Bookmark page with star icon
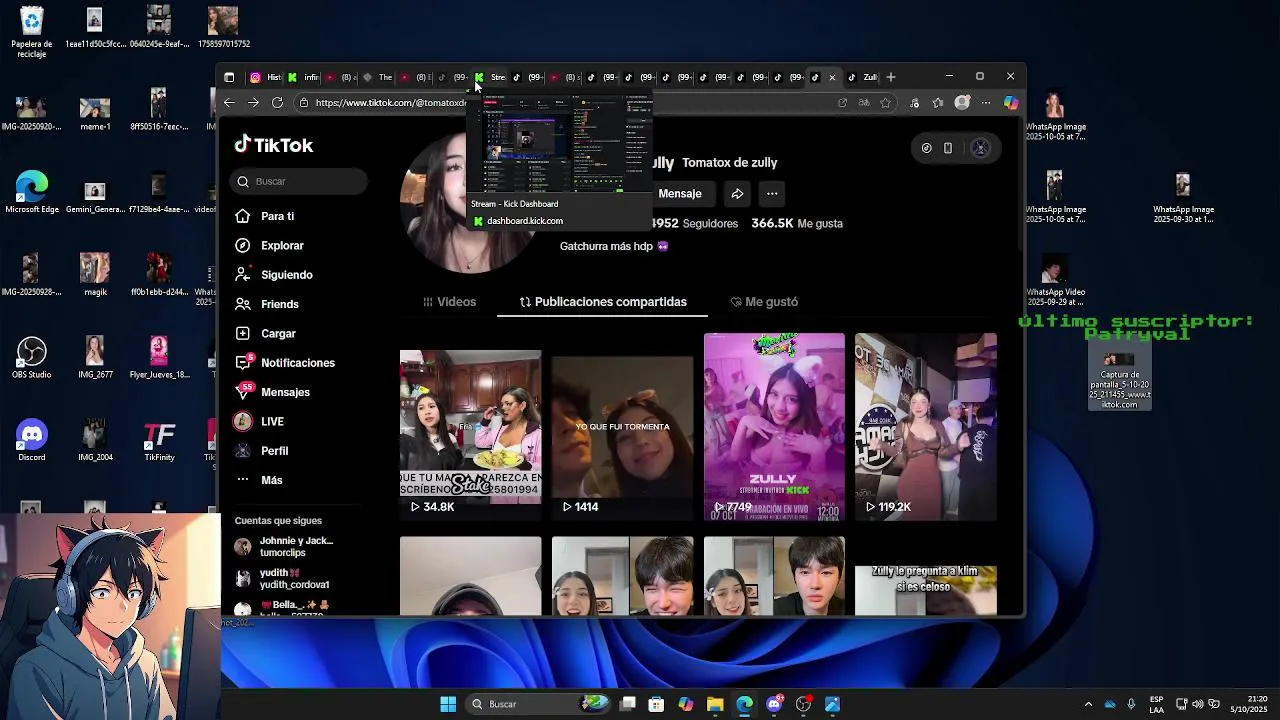This screenshot has height=720, width=1280. point(885,103)
